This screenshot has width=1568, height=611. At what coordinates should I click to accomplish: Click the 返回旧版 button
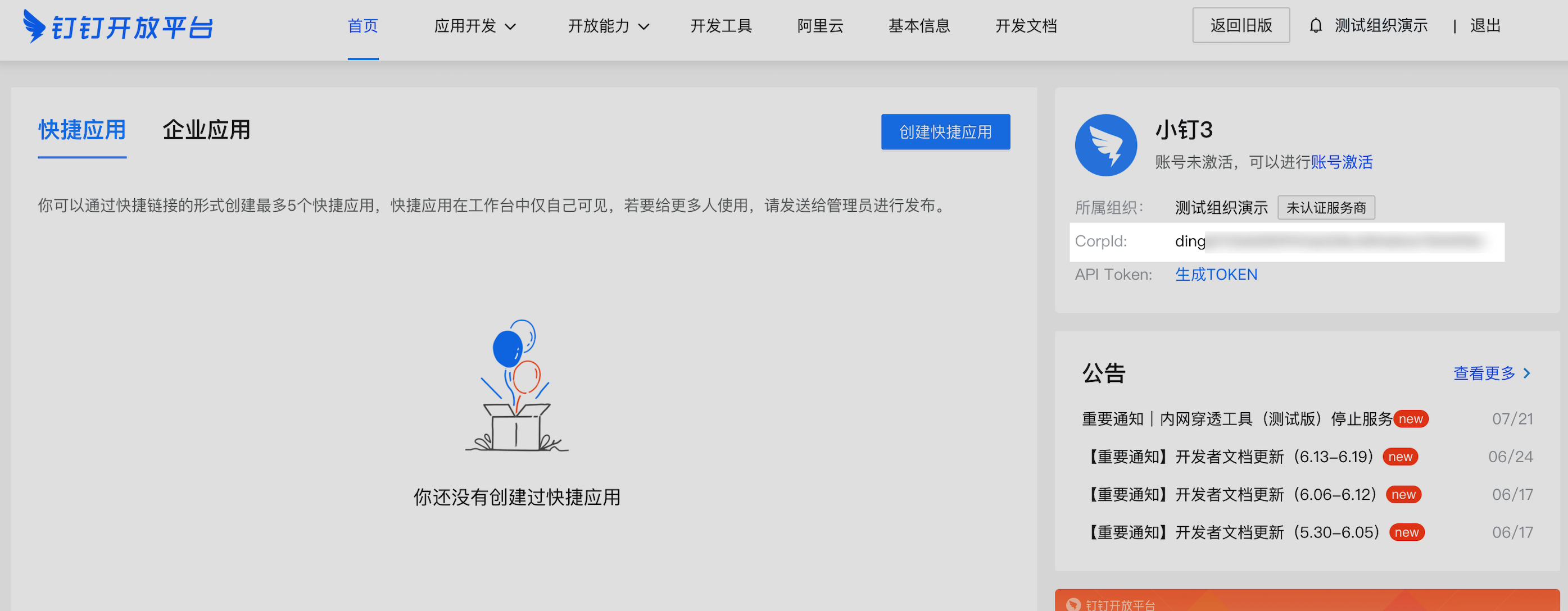pos(1240,25)
